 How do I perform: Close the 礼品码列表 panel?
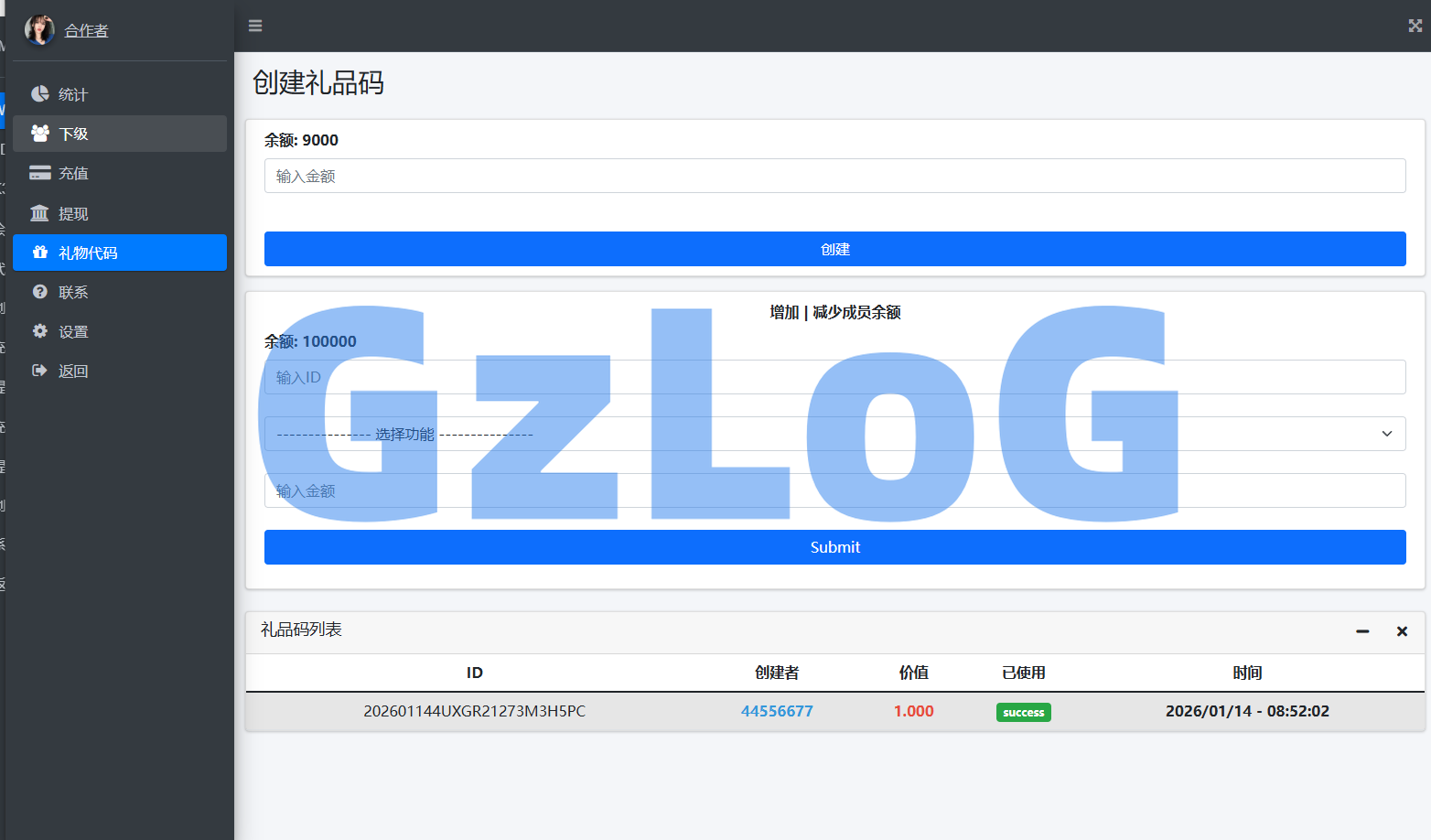1402,631
